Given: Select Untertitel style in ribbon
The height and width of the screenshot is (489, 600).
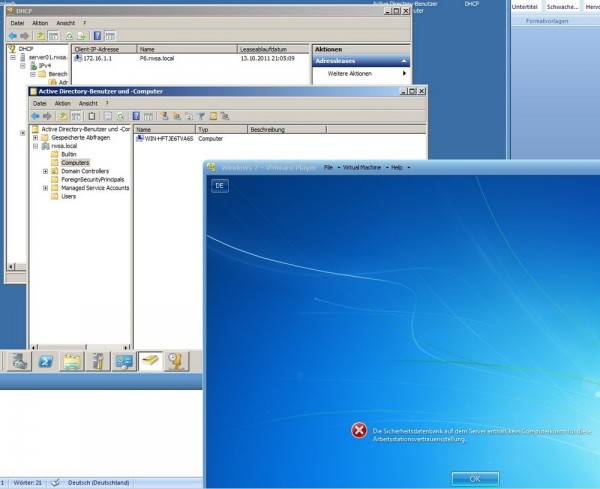Looking at the screenshot, I should tap(525, 7).
